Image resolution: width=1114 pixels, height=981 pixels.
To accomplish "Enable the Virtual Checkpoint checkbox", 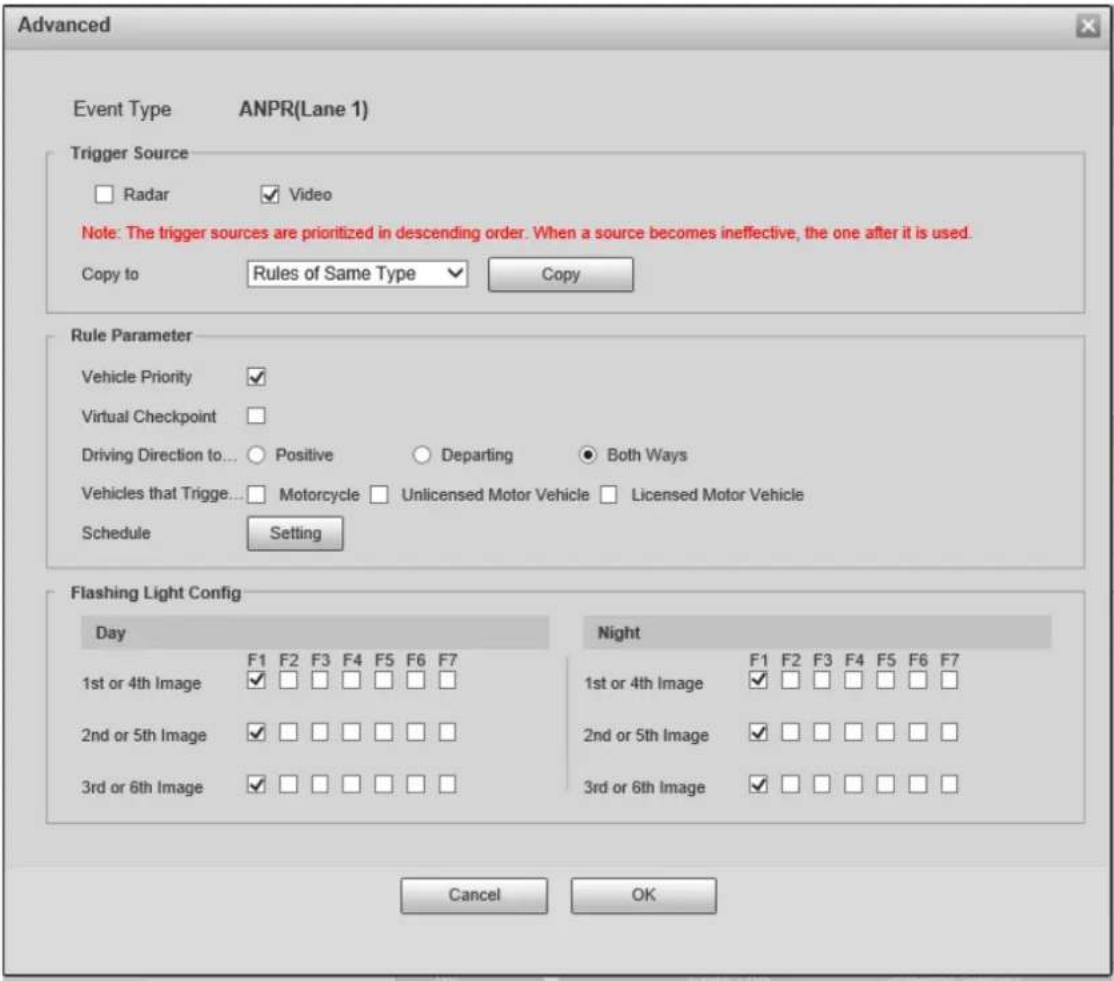I will click(x=256, y=416).
